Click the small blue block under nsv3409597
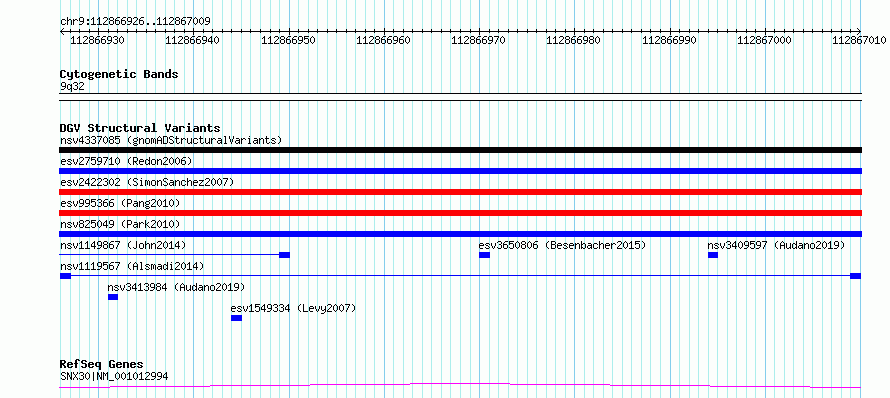890x398 pixels. [x=713, y=255]
